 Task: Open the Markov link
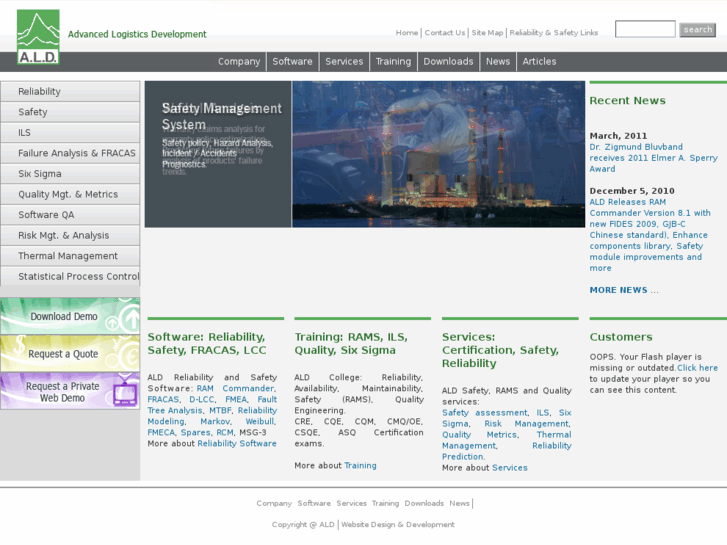[x=215, y=422]
